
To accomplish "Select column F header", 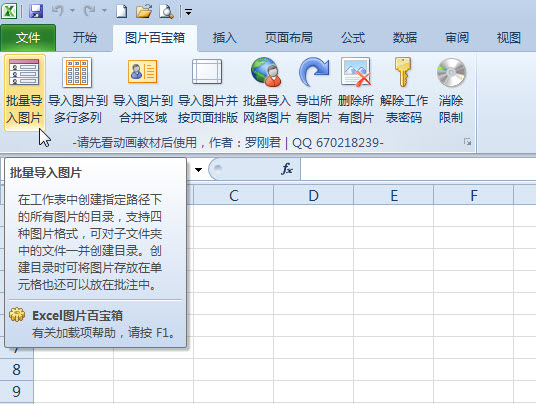I will (473, 196).
